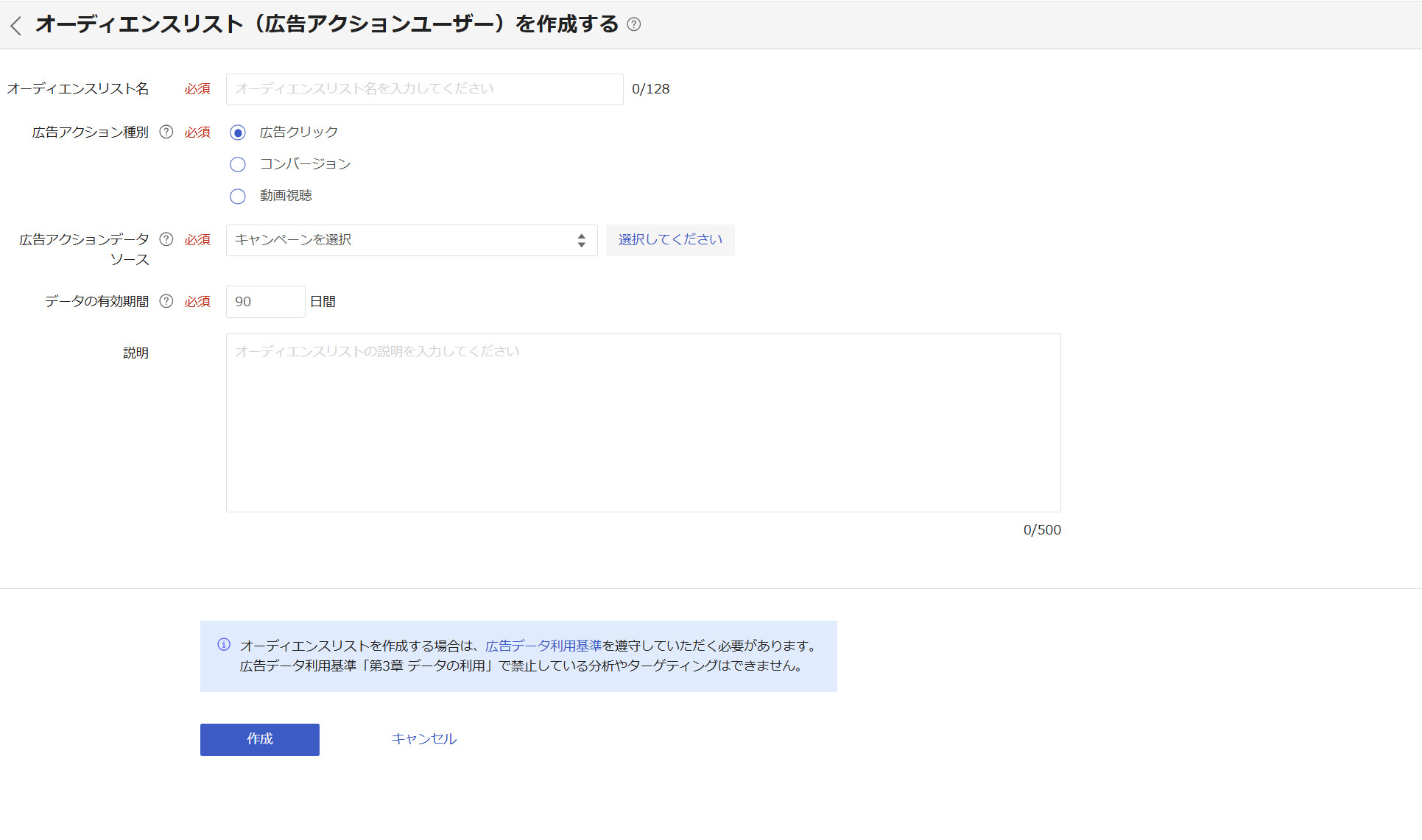This screenshot has width=1422, height=840.
Task: Click the 日間 unit label
Action: 323,302
